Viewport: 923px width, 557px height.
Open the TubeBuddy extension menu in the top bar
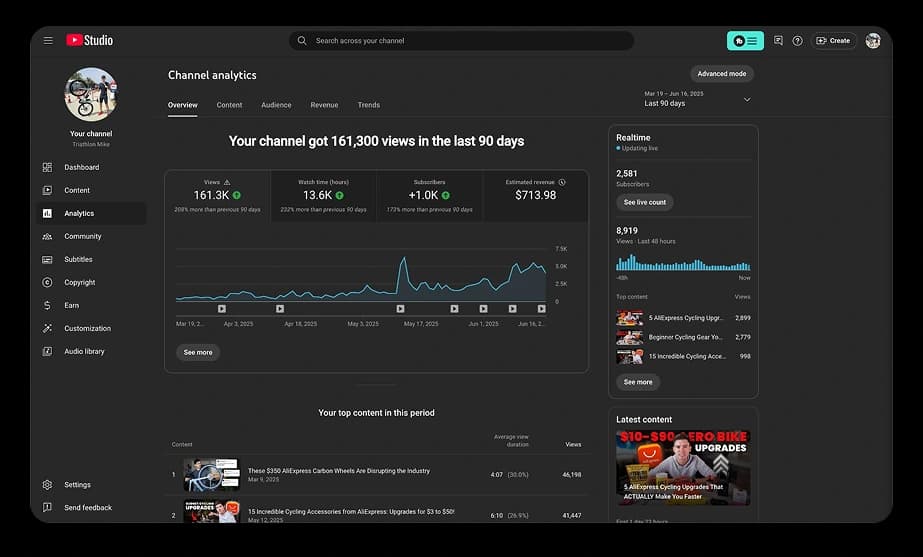[x=745, y=41]
